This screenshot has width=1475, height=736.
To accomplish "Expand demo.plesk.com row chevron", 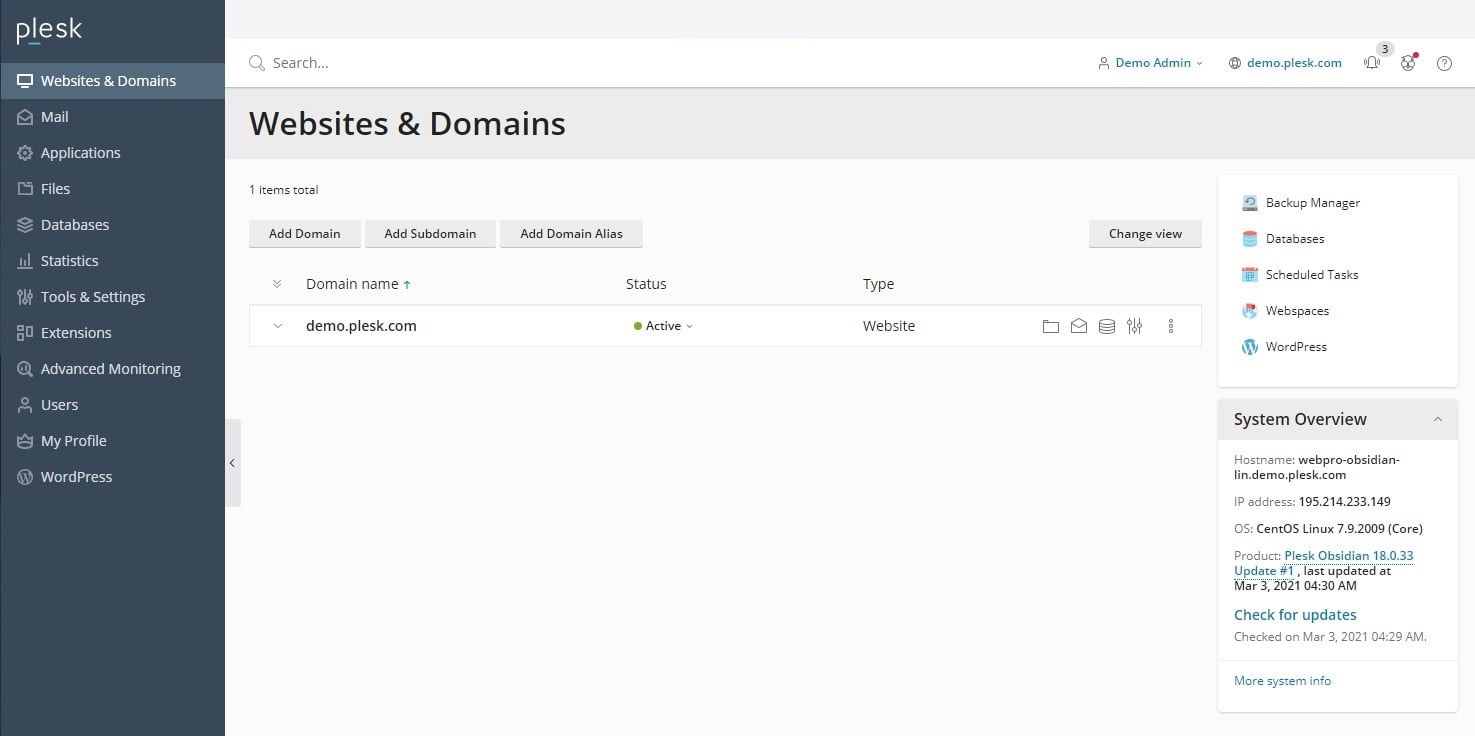I will tap(278, 326).
